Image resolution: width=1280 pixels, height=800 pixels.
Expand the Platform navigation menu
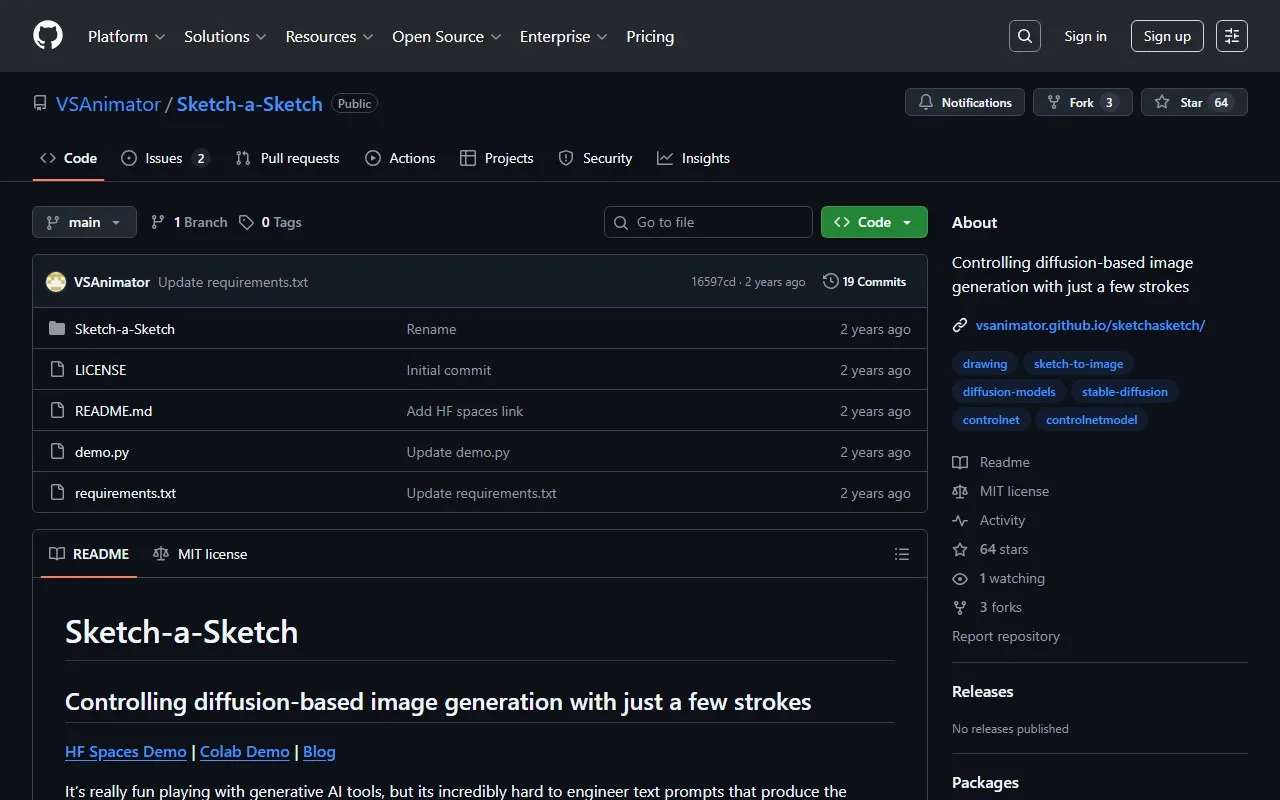[x=126, y=36]
